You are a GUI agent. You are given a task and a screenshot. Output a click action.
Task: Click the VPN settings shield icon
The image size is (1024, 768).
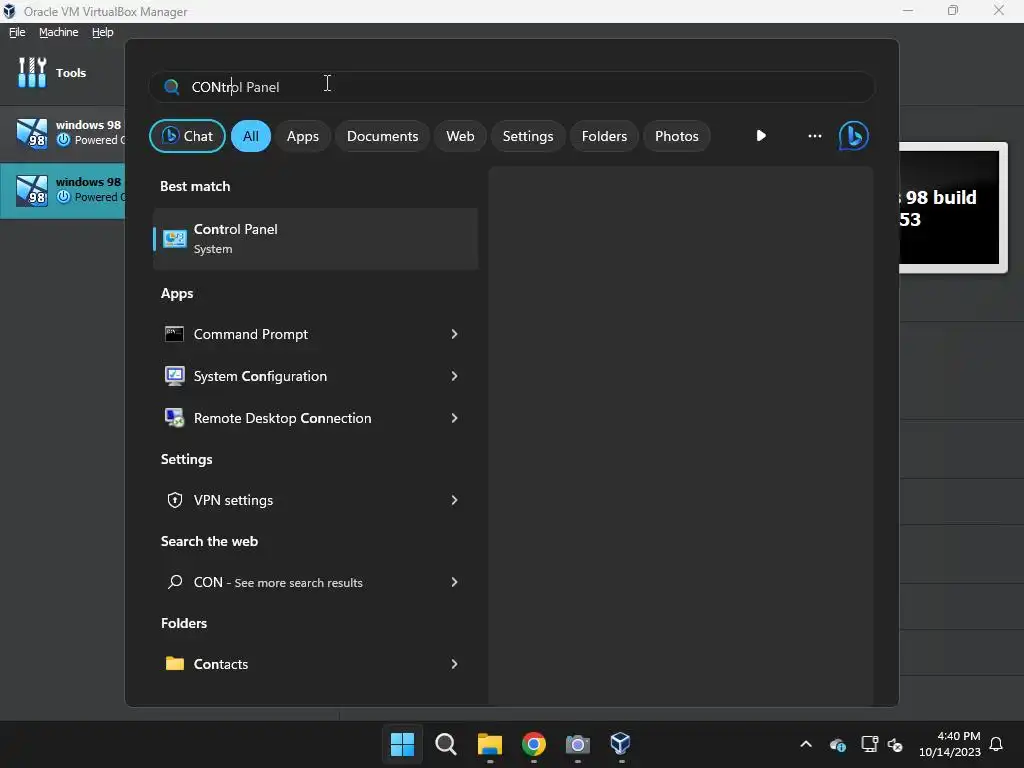tap(174, 500)
